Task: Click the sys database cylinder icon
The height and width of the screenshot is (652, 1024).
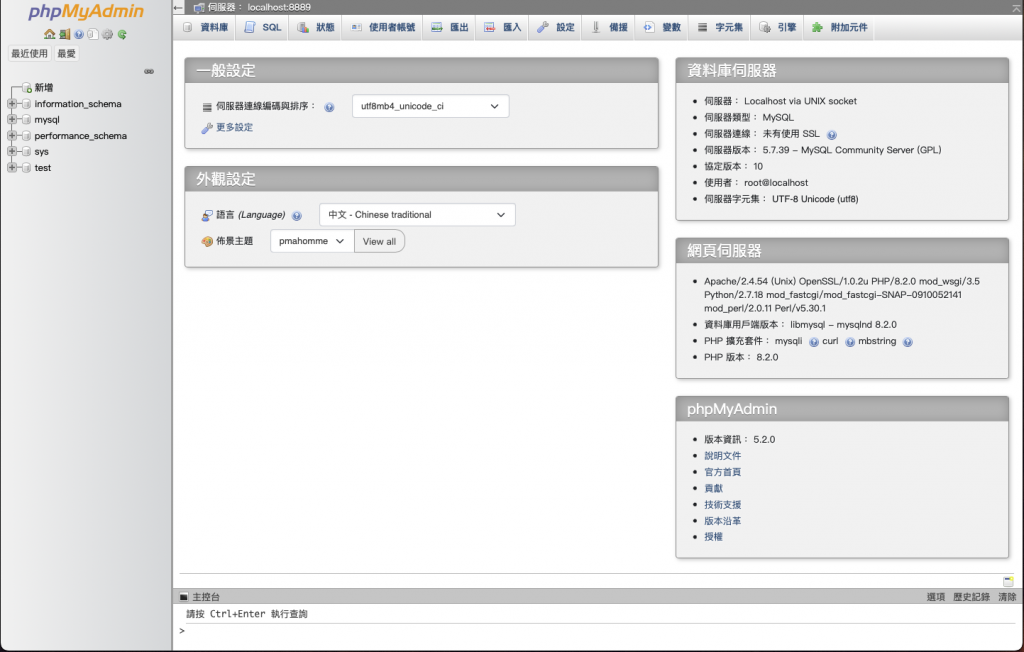Action: (x=26, y=152)
